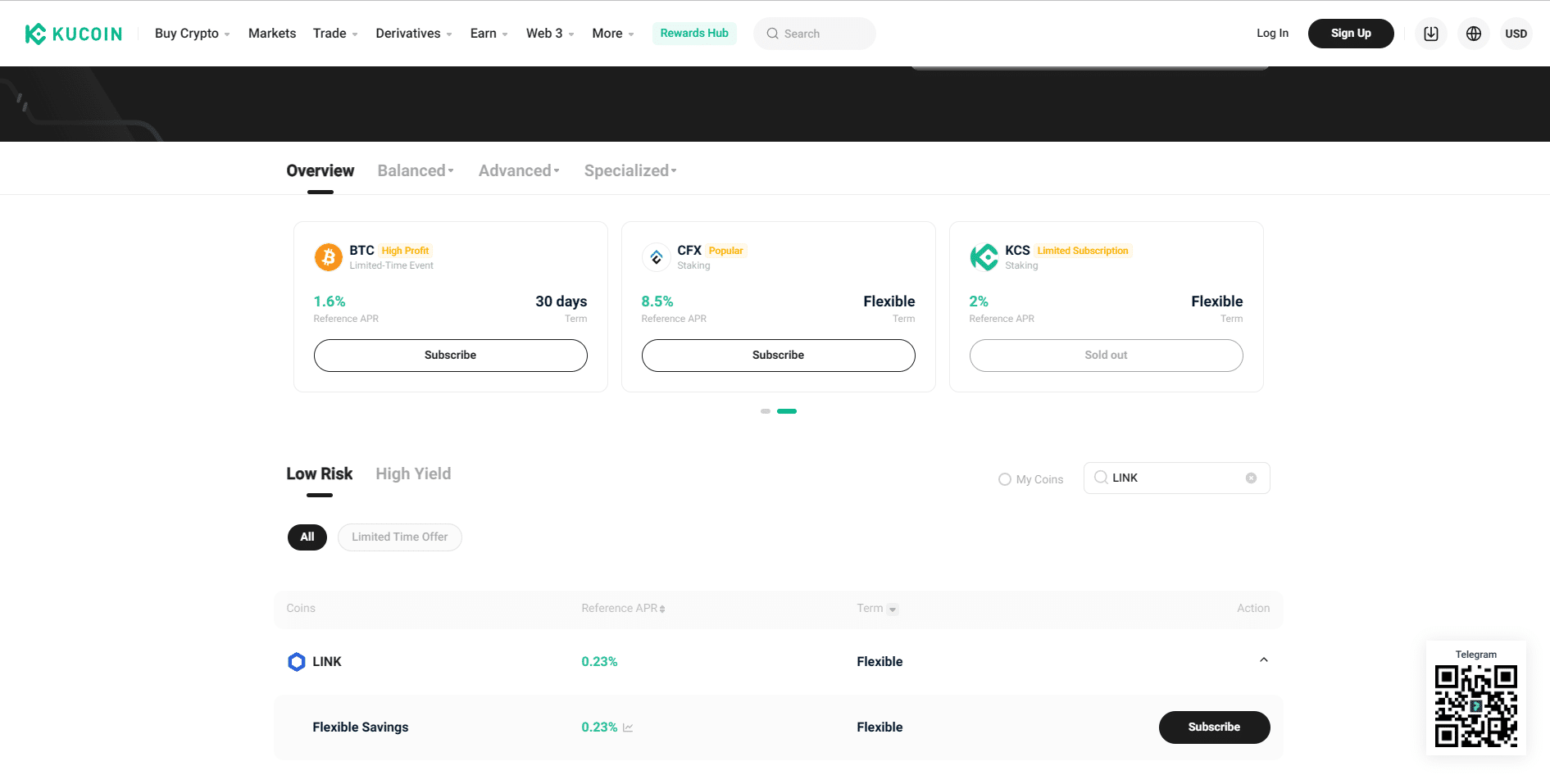Click the Sign Up button
1550x784 pixels.
(x=1351, y=34)
